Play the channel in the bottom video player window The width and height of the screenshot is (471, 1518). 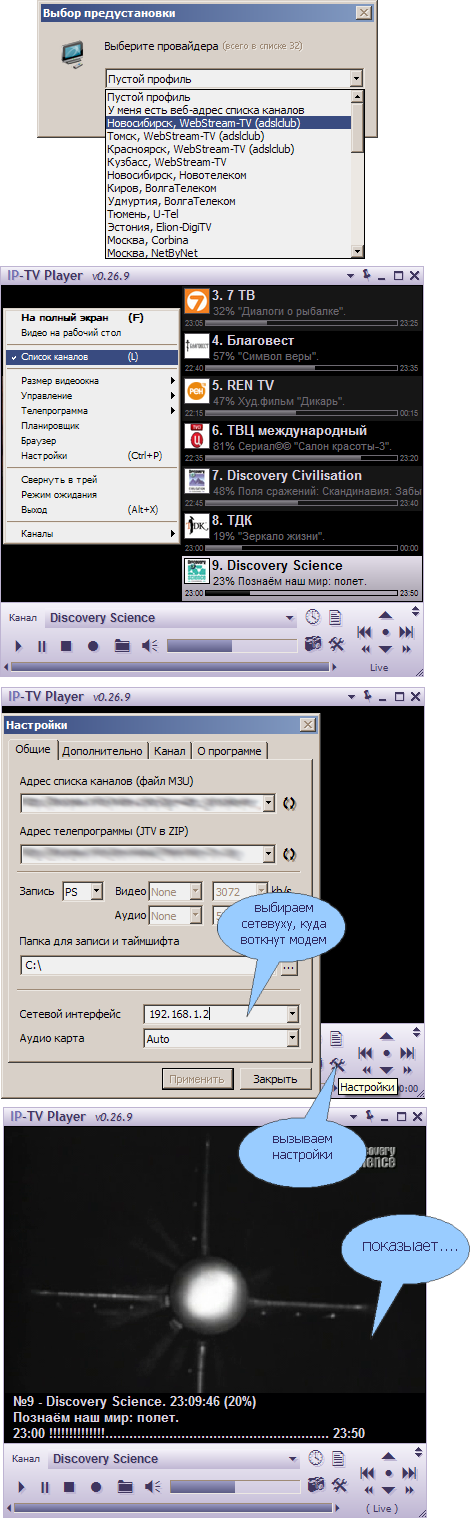click(x=21, y=1487)
